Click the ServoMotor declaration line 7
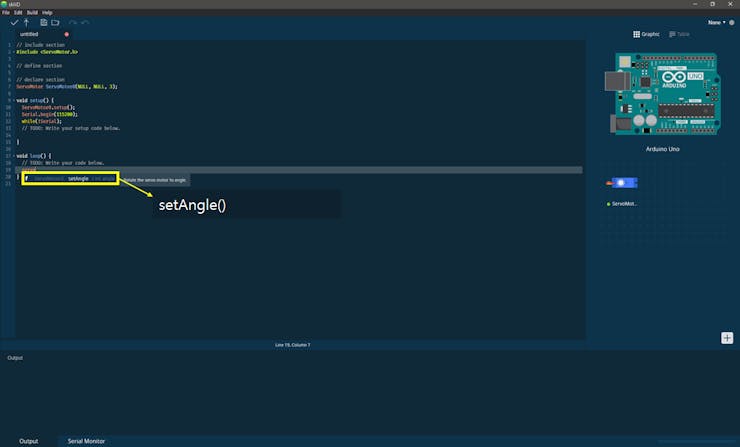 [x=67, y=86]
